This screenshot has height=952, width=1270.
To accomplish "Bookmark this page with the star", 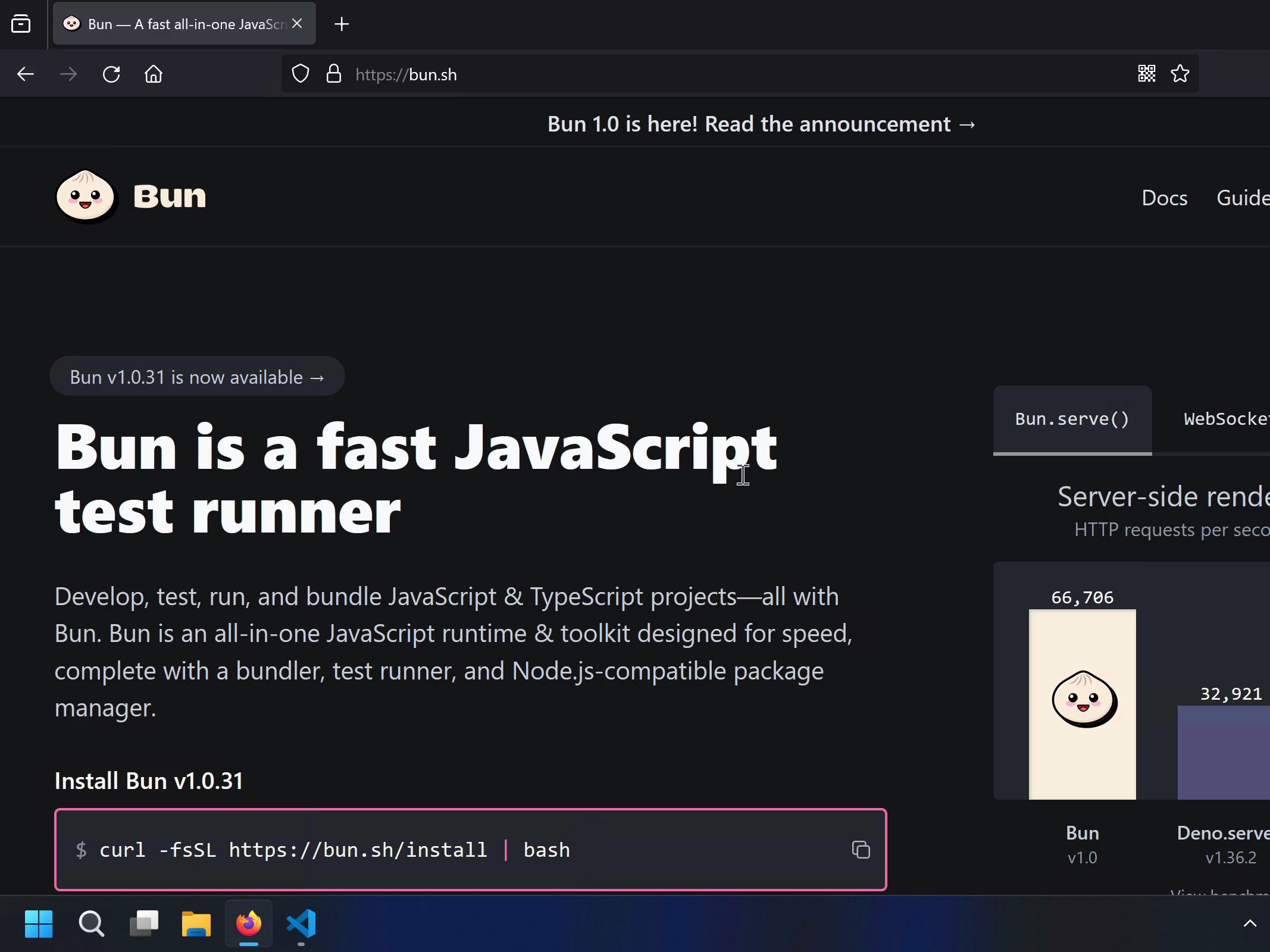I will 1180,74.
